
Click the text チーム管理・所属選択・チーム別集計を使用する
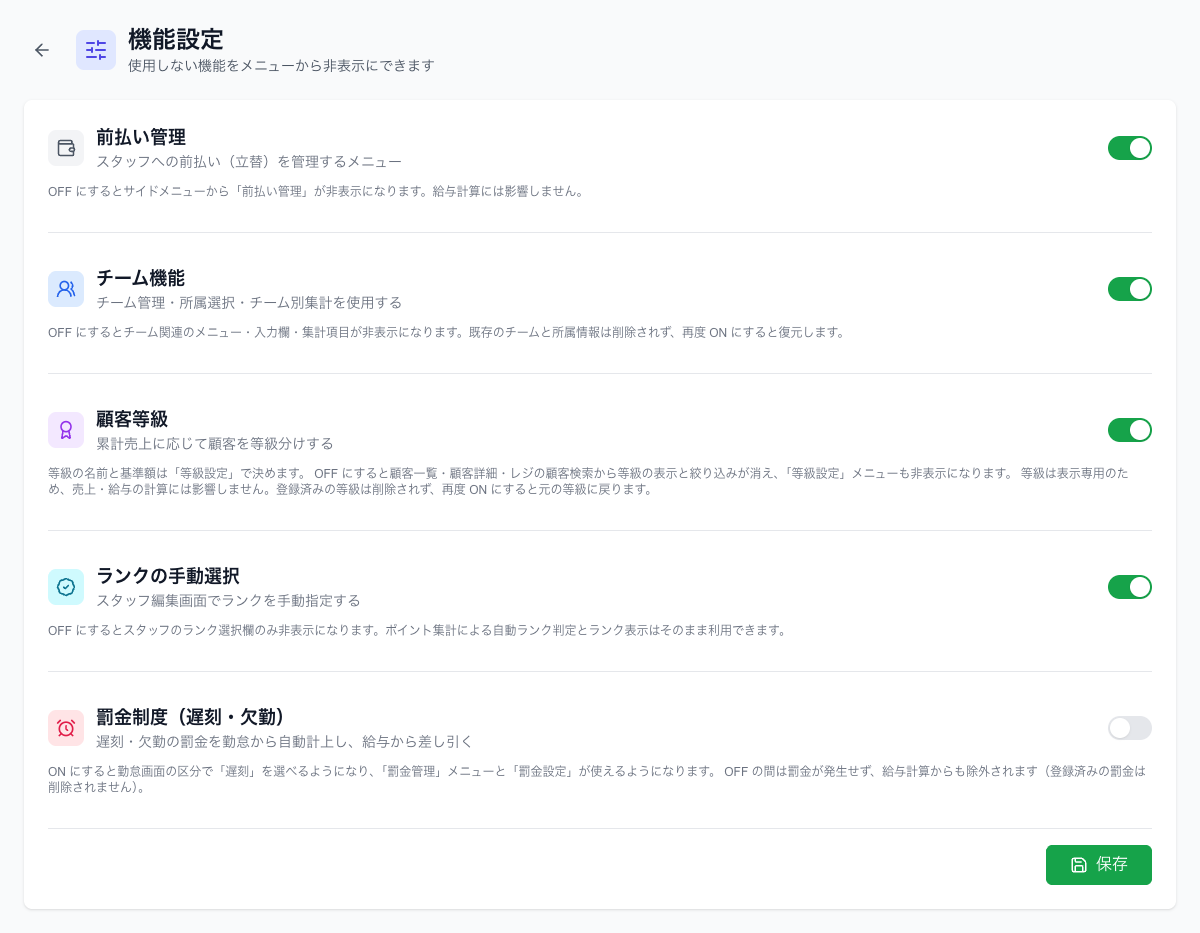pos(249,303)
